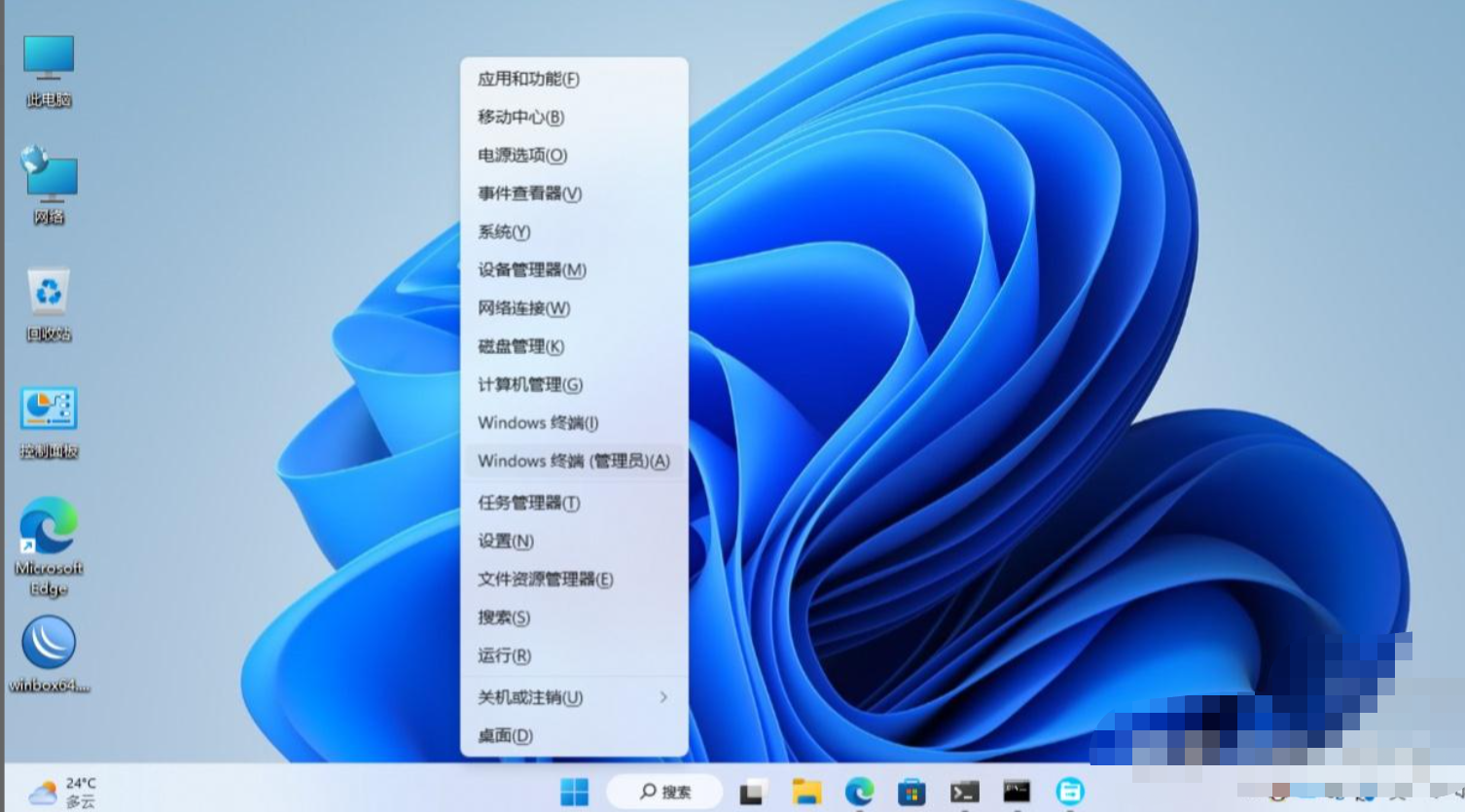Launch Microsoft Edge from the taskbar
This screenshot has width=1465, height=812.
coord(858,793)
